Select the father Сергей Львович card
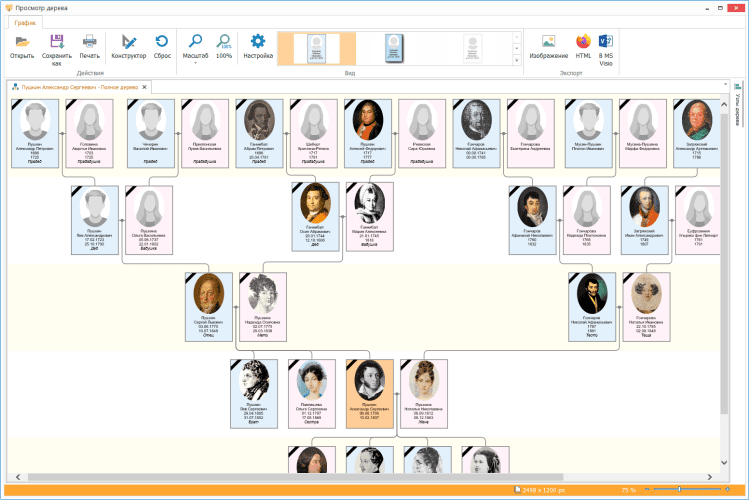Viewport: 750px width, 500px height. point(209,307)
